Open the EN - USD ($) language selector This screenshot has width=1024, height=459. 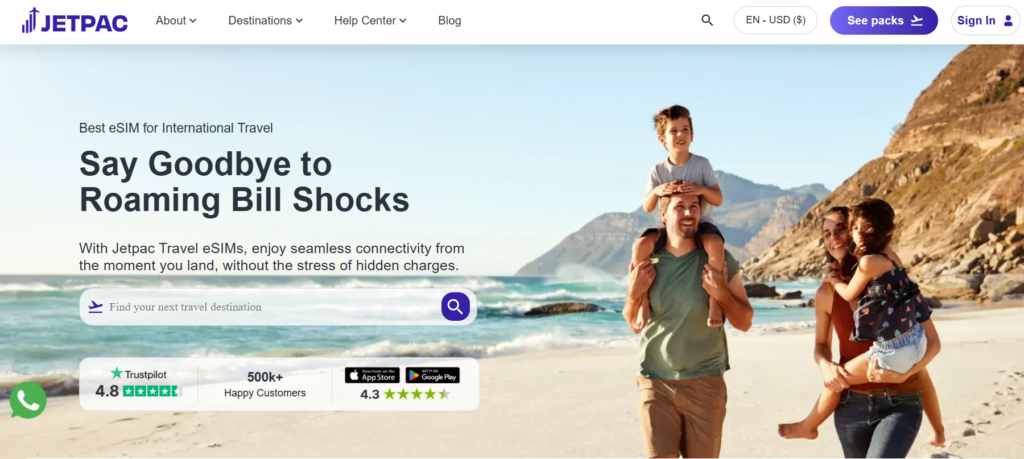click(775, 20)
